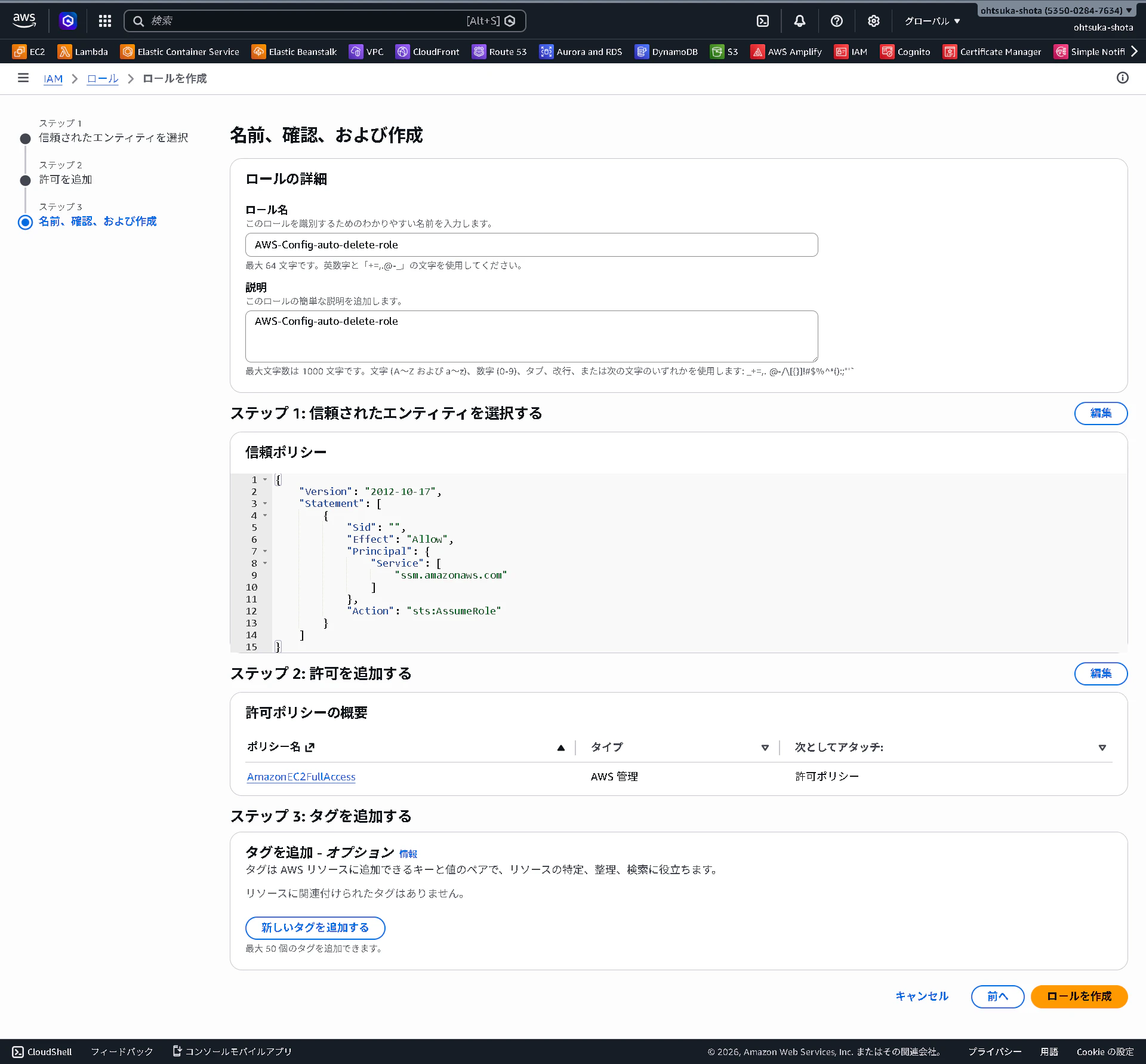Image resolution: width=1146 pixels, height=1064 pixels.
Task: Sort by タイプ column arrow
Action: coord(765,748)
